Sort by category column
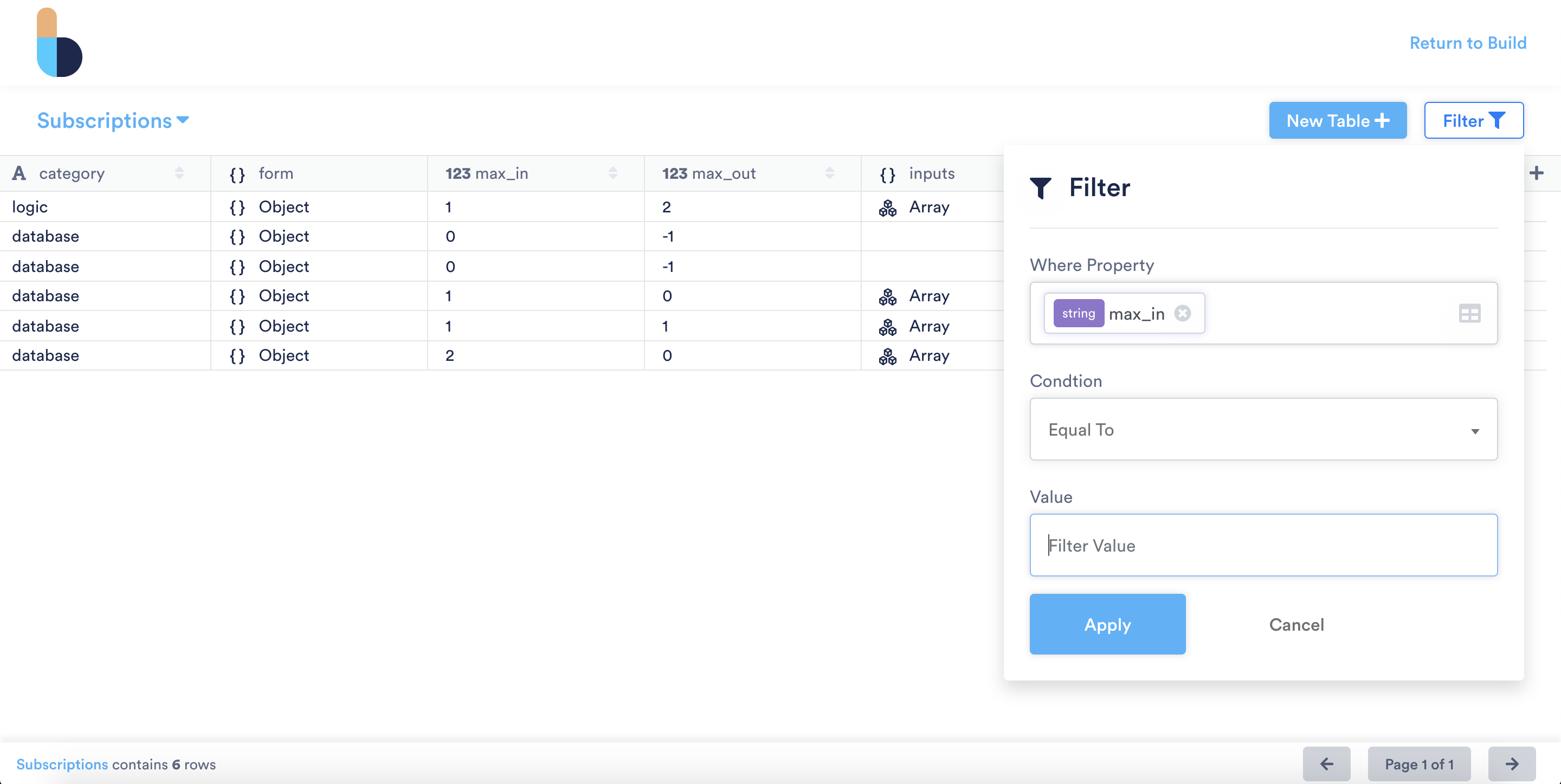1561x784 pixels. pos(179,173)
